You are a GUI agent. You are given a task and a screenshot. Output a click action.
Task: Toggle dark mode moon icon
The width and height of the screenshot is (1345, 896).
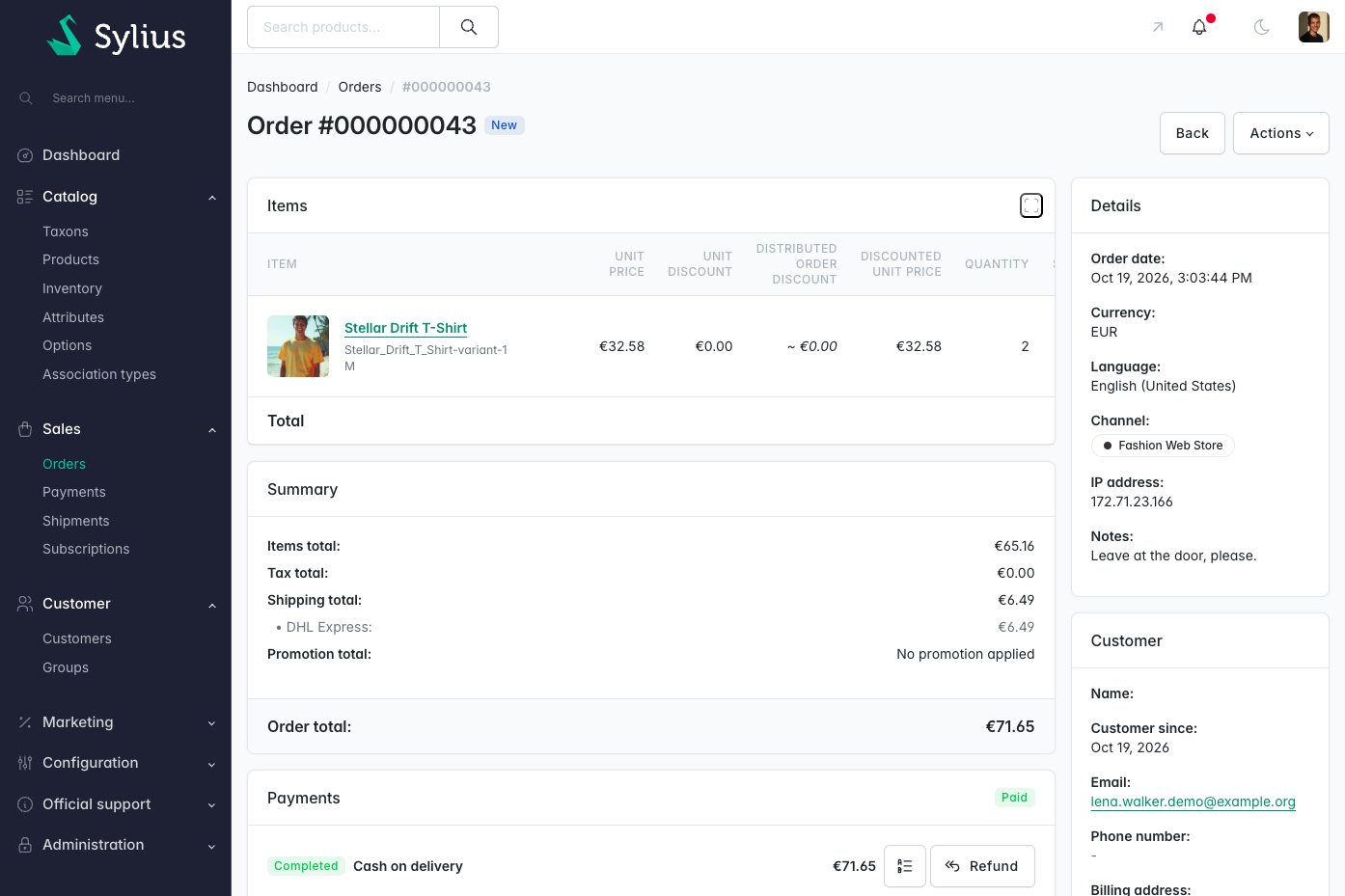[1261, 27]
